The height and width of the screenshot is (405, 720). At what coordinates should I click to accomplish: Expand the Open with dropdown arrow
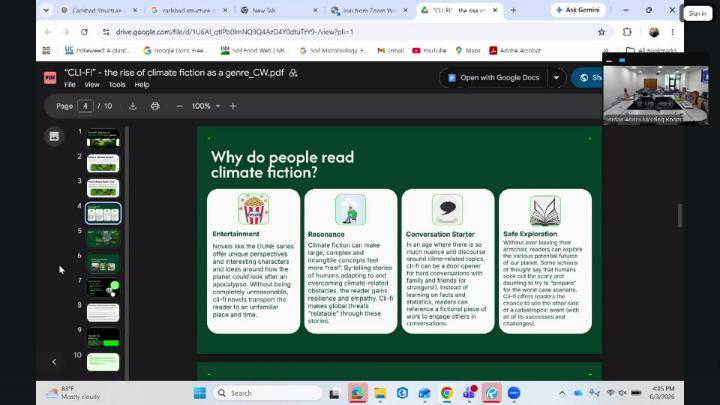(x=557, y=78)
